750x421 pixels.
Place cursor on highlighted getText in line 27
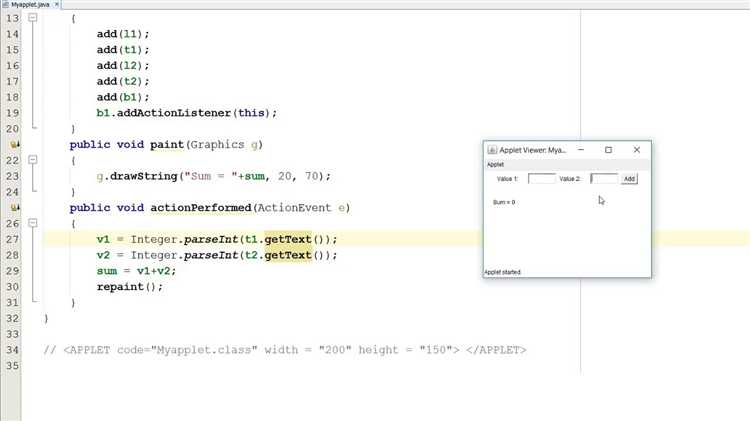[x=288, y=239]
